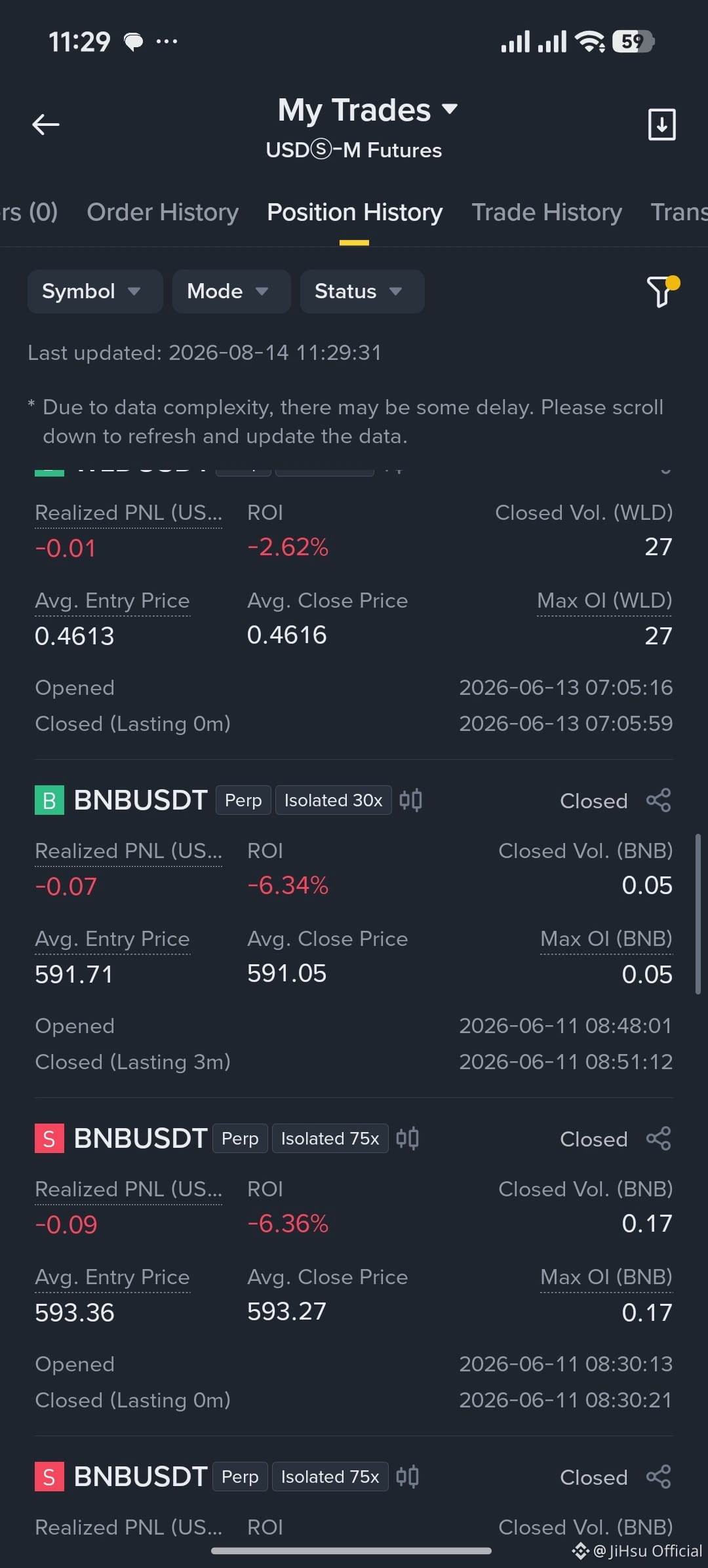Tap the download export icon
Image resolution: width=708 pixels, height=1568 pixels.
pyautogui.click(x=661, y=125)
